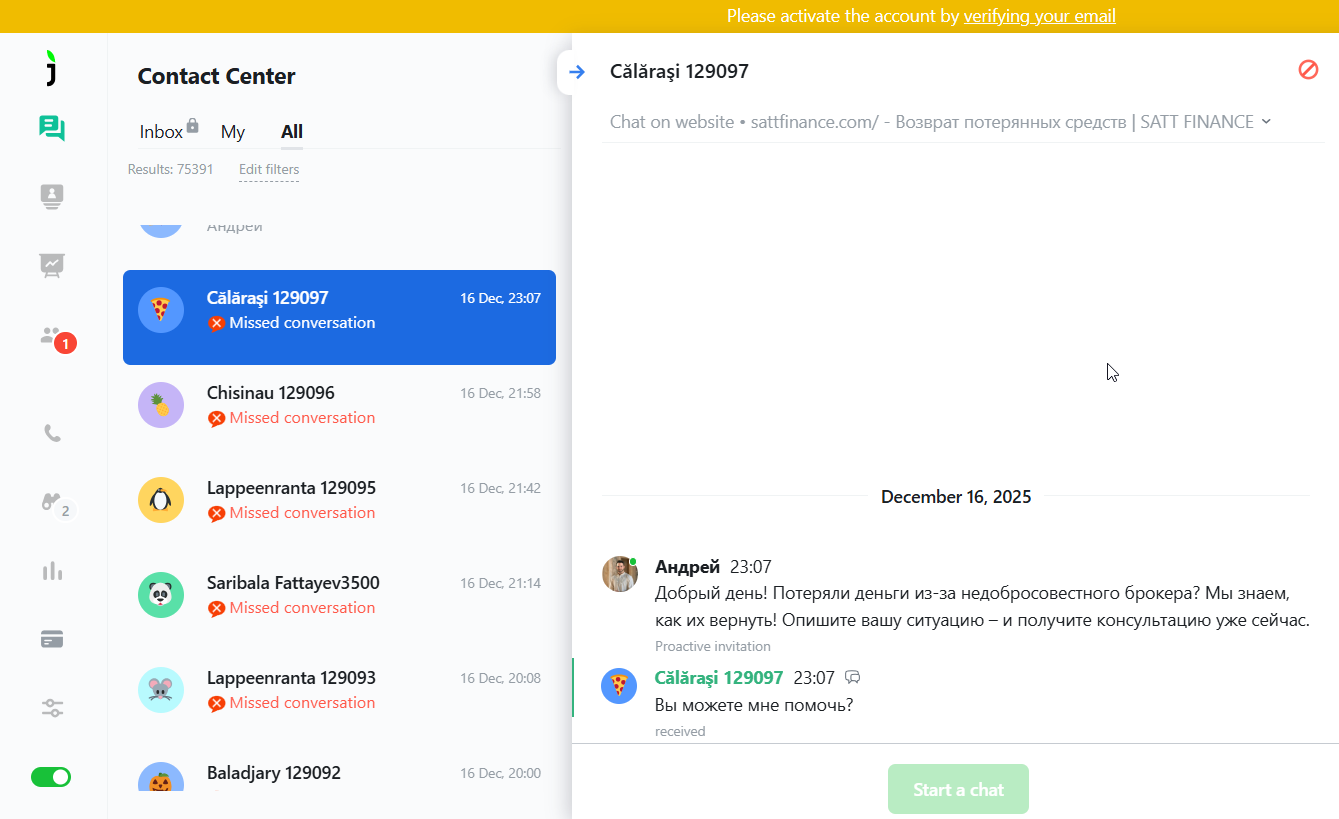Click the missed icon under Lappeenranta 129093

pyautogui.click(x=216, y=703)
